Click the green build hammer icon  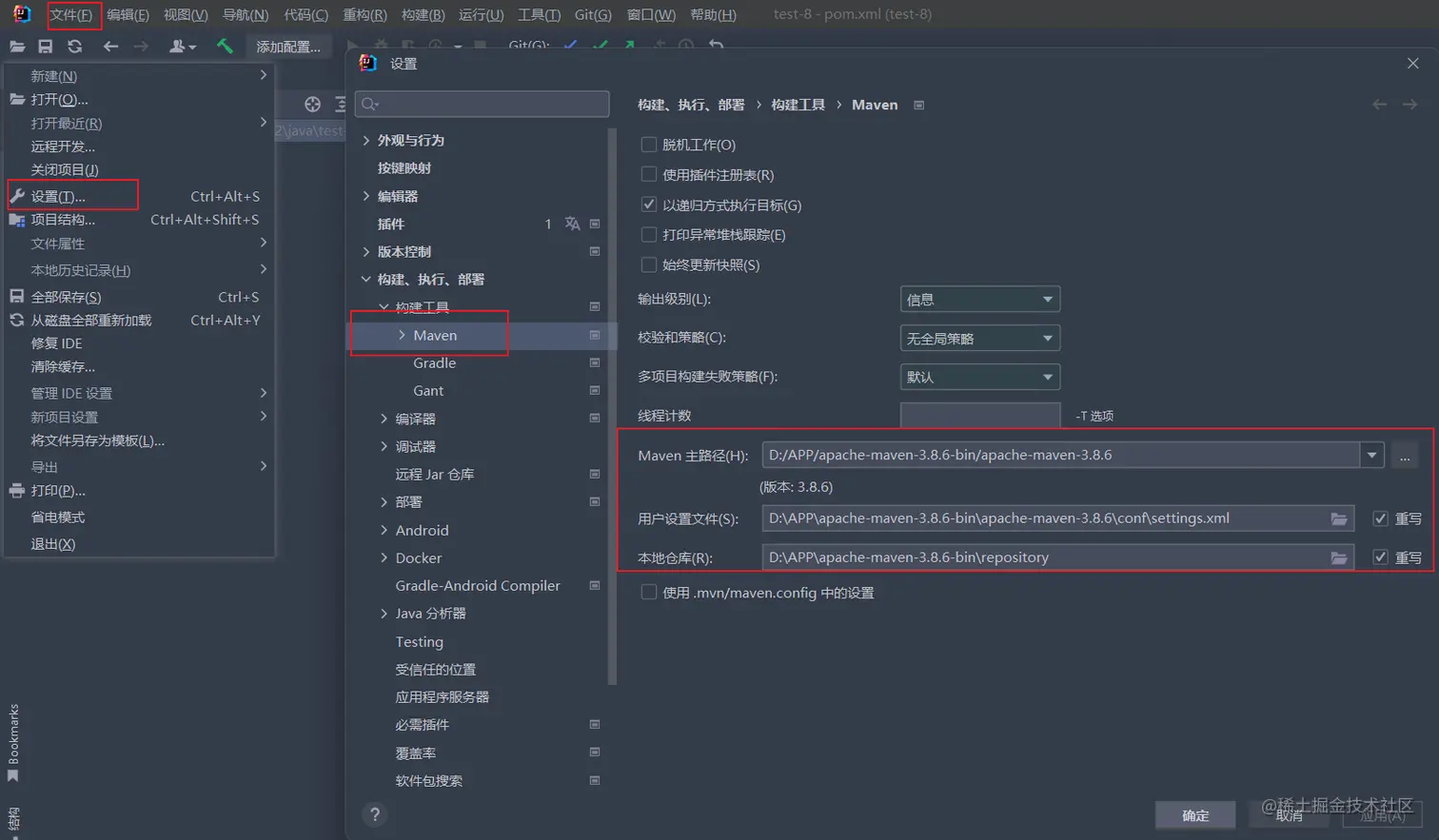(x=225, y=46)
